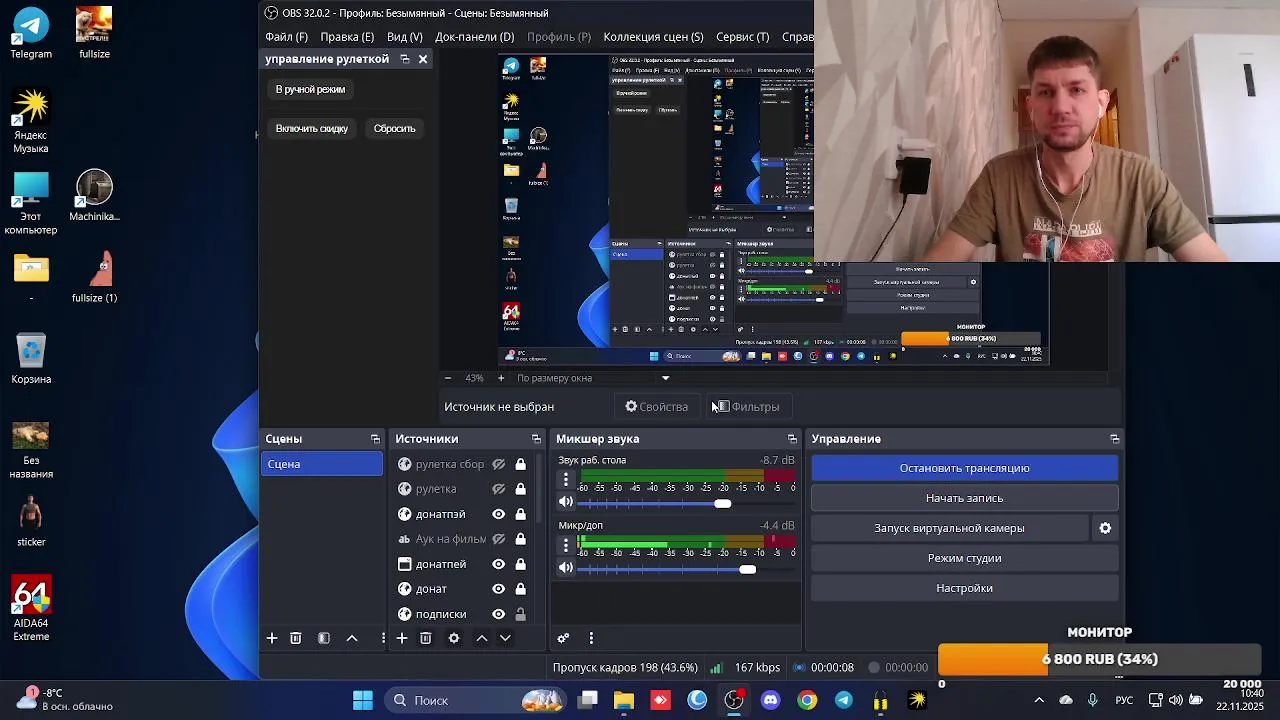Screen dimensions: 1280x720
Task: Undock the Сцены panel
Action: (375, 439)
